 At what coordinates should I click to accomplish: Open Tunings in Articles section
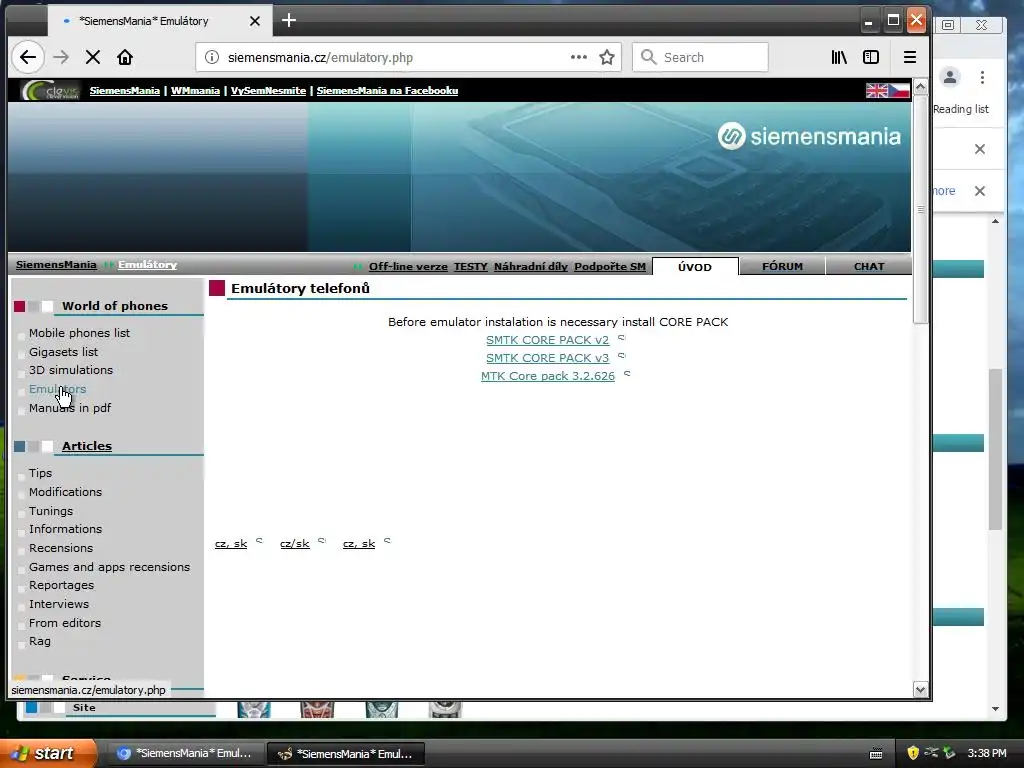click(x=51, y=511)
